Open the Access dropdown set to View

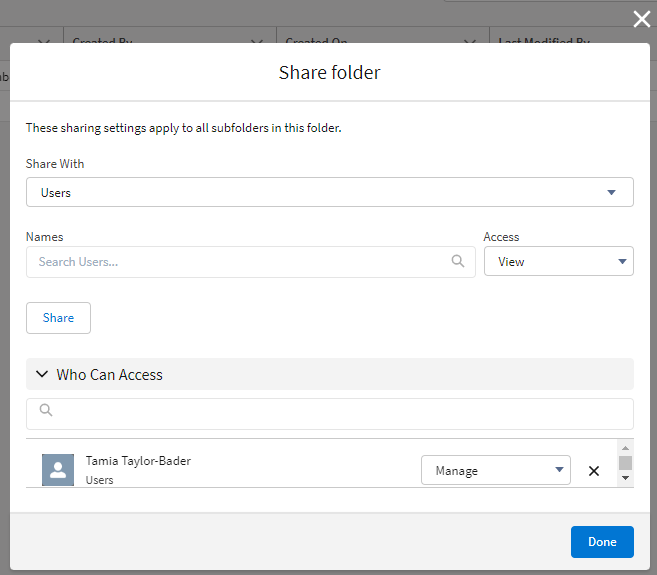559,261
